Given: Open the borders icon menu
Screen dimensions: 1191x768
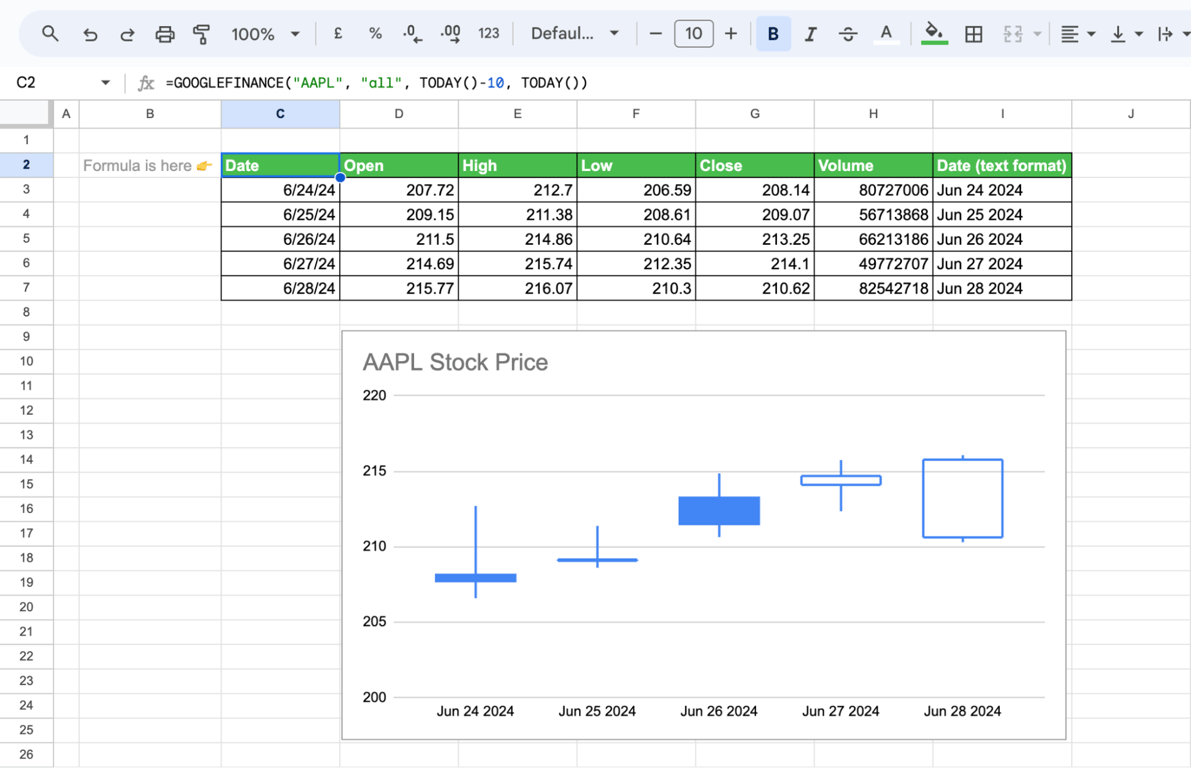Looking at the screenshot, I should pos(974,34).
